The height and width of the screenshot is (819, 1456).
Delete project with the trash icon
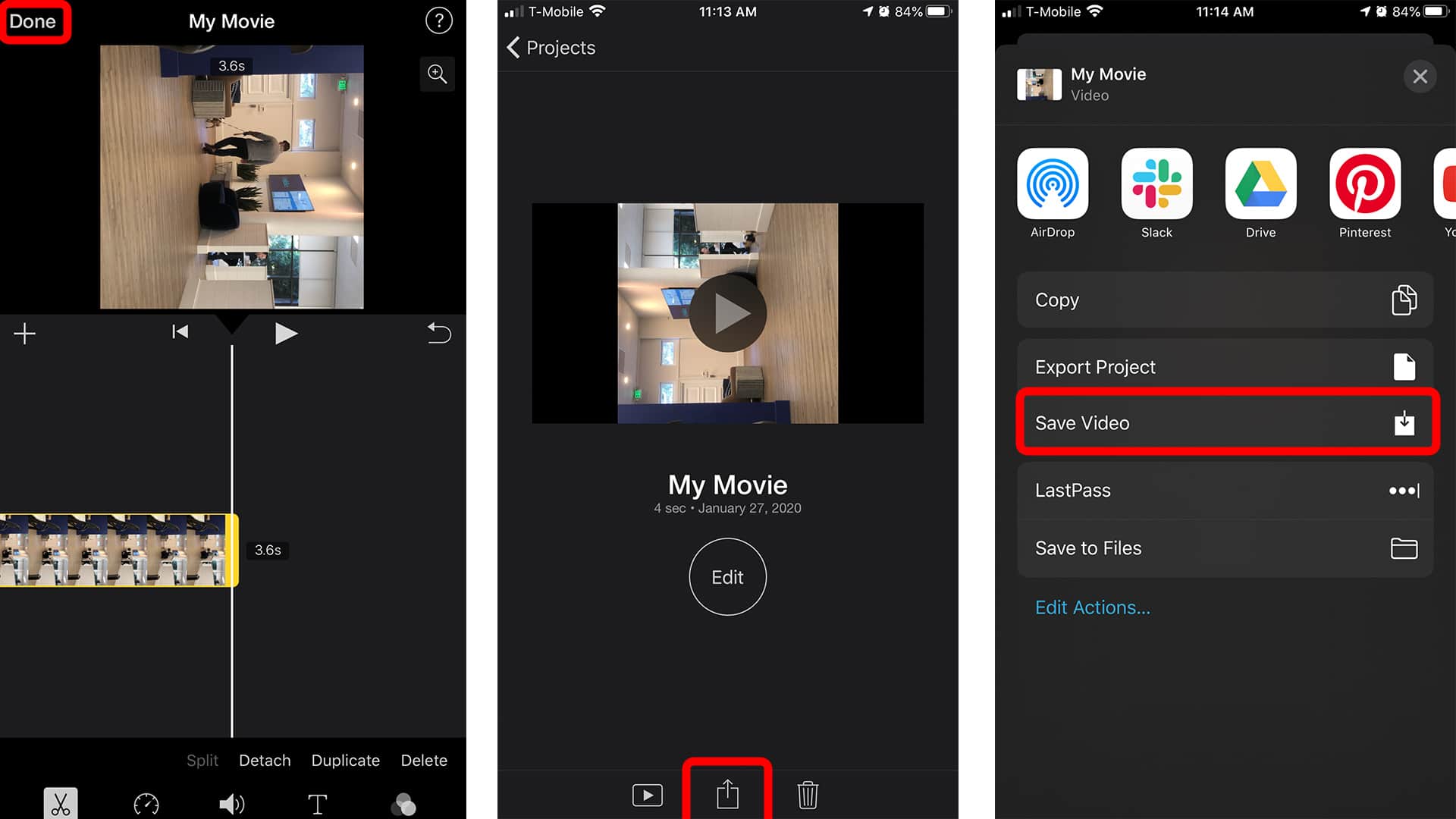[x=808, y=795]
